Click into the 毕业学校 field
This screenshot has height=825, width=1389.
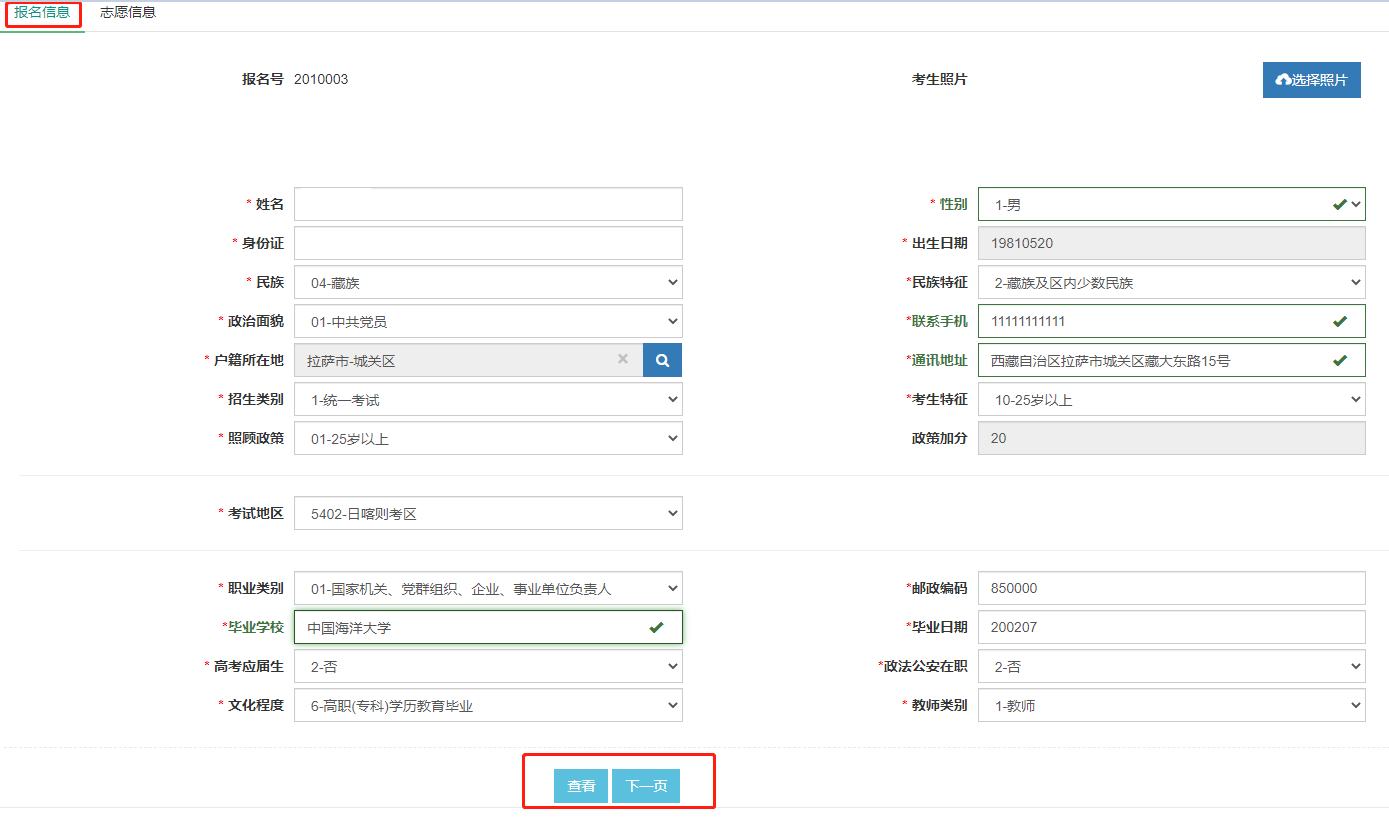pyautogui.click(x=470, y=628)
